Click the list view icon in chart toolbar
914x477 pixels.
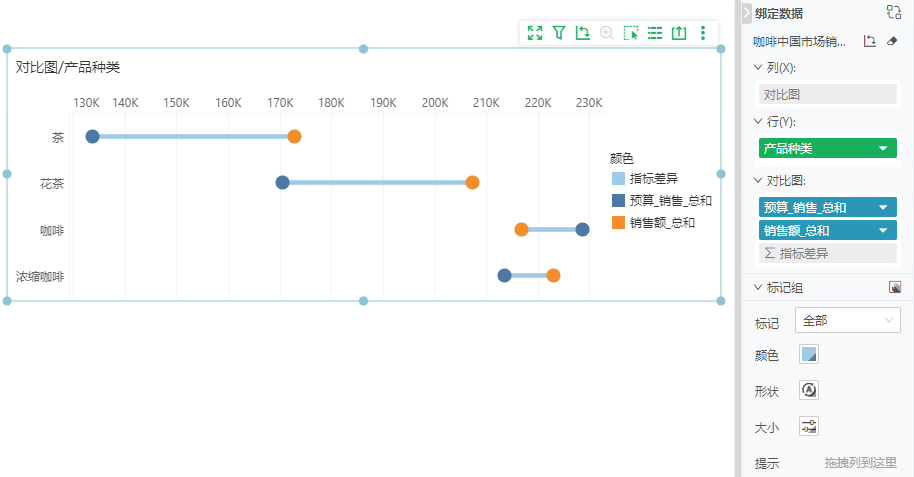(x=655, y=33)
